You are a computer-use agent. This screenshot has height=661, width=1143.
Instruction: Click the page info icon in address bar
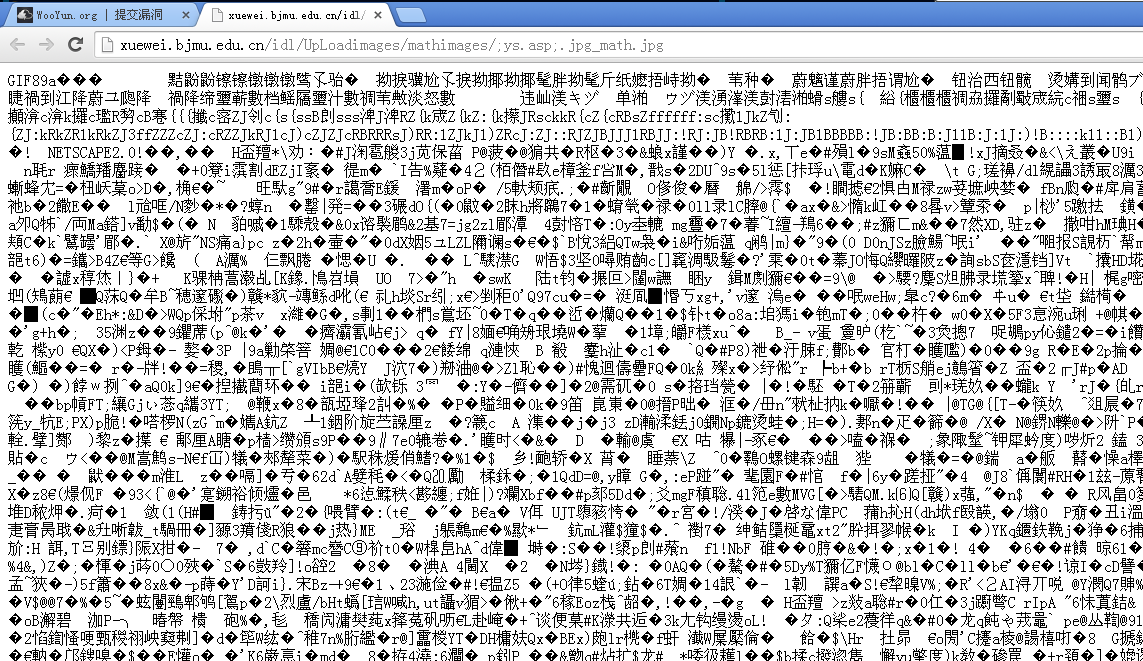[x=107, y=45]
